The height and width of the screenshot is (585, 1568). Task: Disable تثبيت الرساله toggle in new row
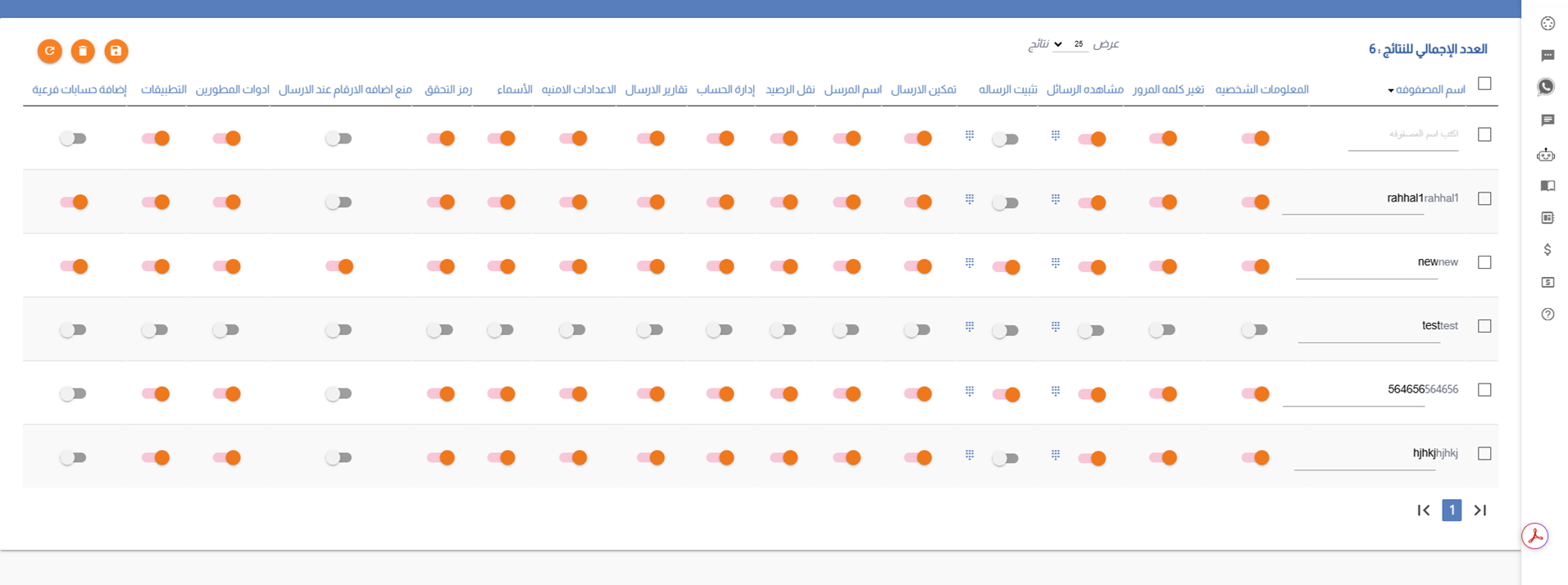click(1006, 266)
